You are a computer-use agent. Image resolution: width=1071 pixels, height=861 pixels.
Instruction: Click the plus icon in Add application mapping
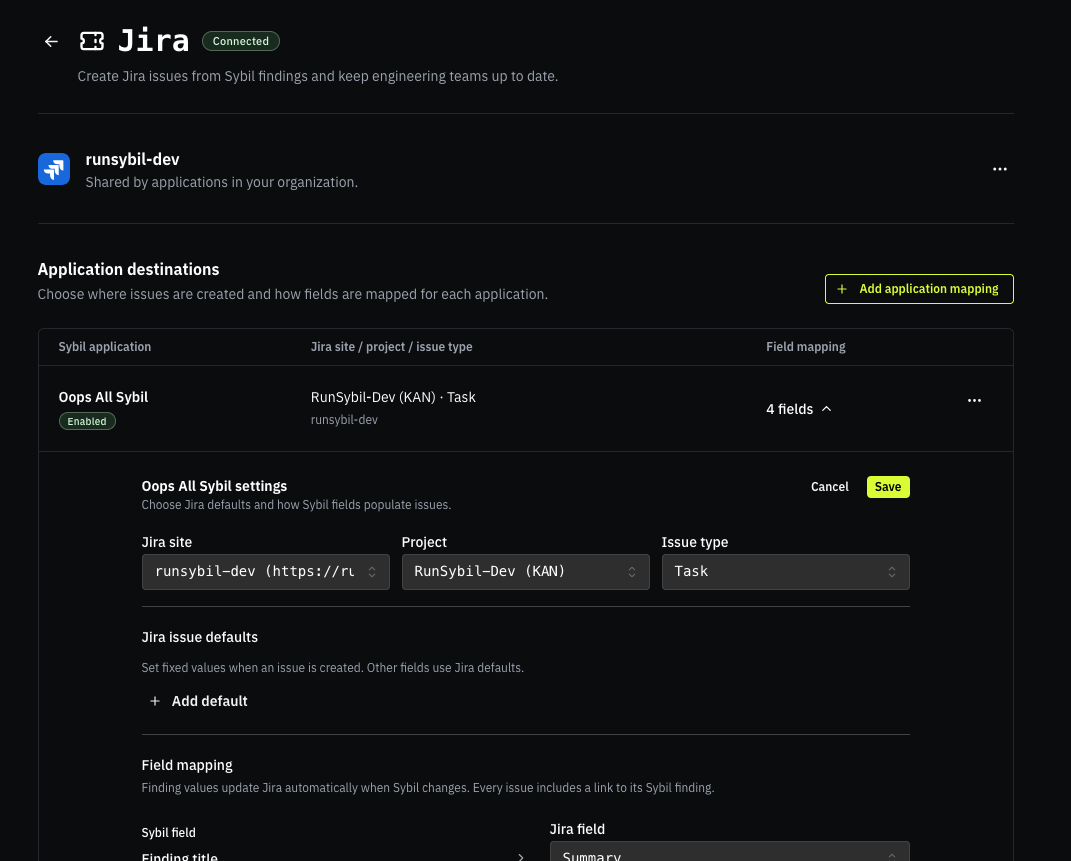coord(842,289)
